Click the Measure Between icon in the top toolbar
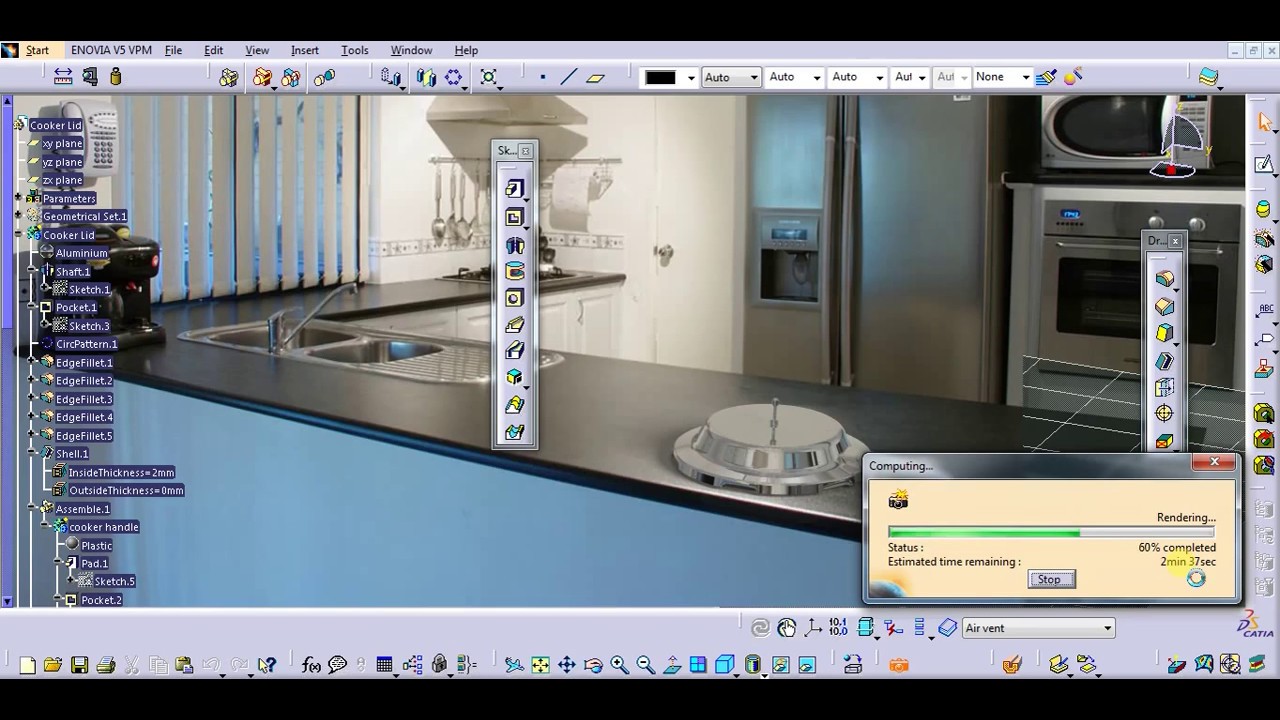The height and width of the screenshot is (720, 1280). click(63, 77)
